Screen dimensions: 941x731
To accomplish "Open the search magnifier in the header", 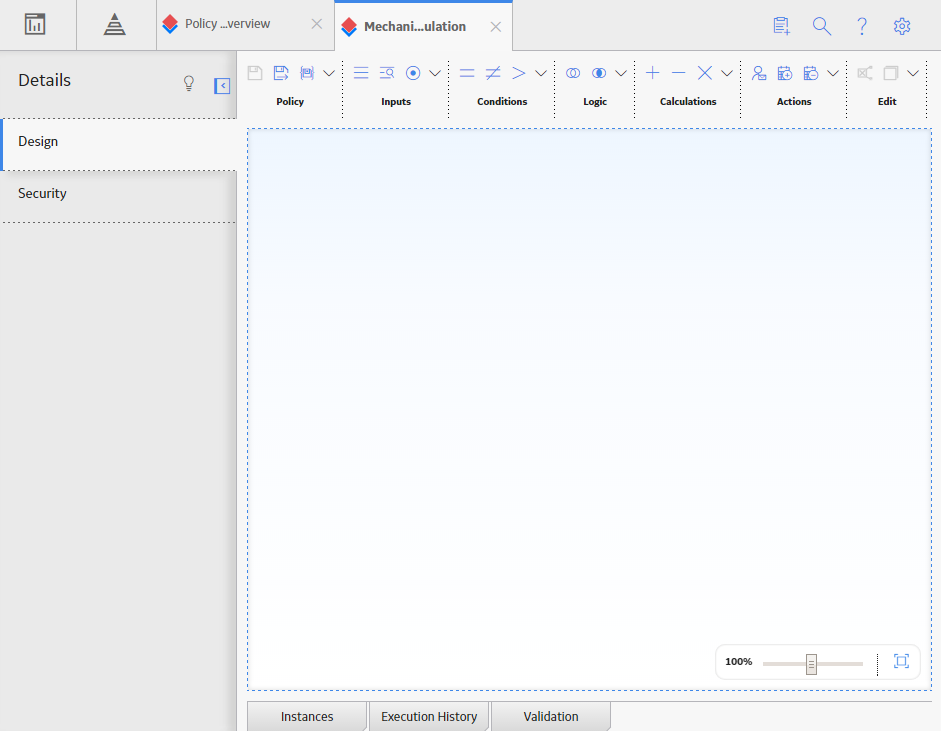I will click(822, 26).
